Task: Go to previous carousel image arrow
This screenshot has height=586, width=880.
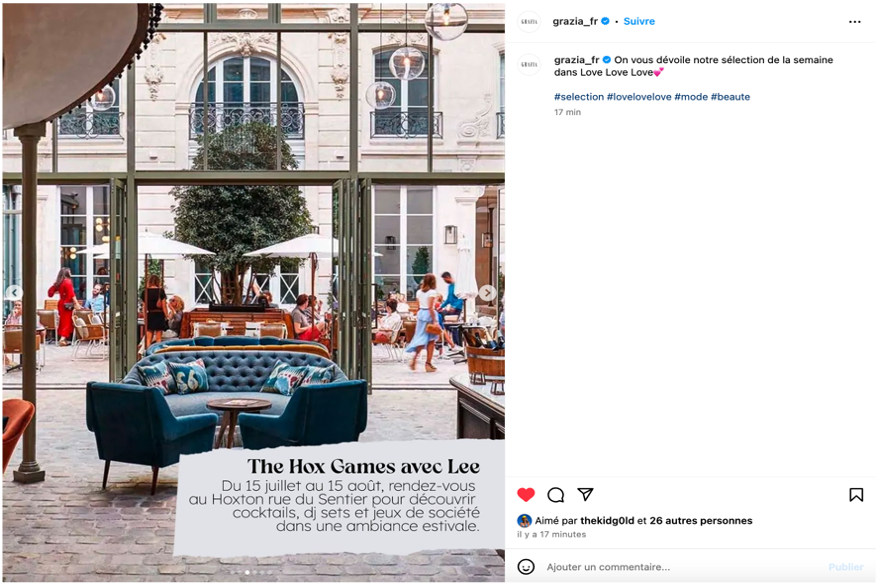Action: pyautogui.click(x=14, y=292)
